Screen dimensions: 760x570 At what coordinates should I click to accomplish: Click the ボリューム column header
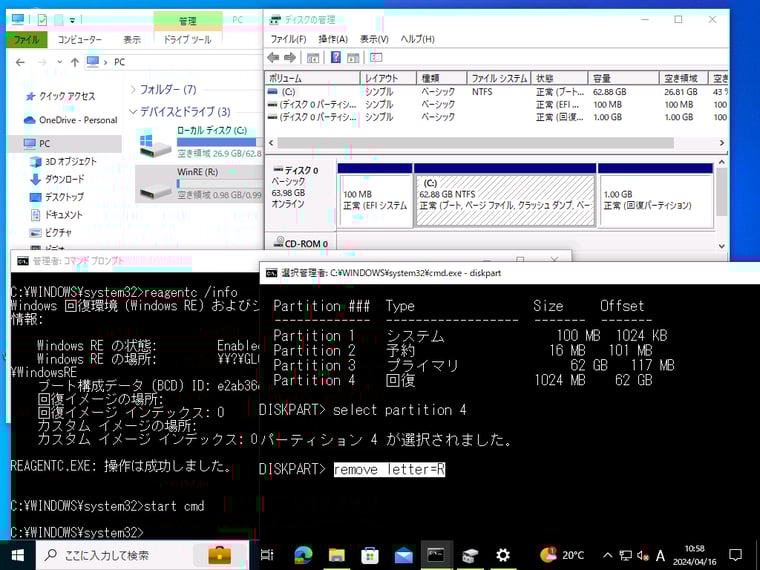[x=313, y=78]
